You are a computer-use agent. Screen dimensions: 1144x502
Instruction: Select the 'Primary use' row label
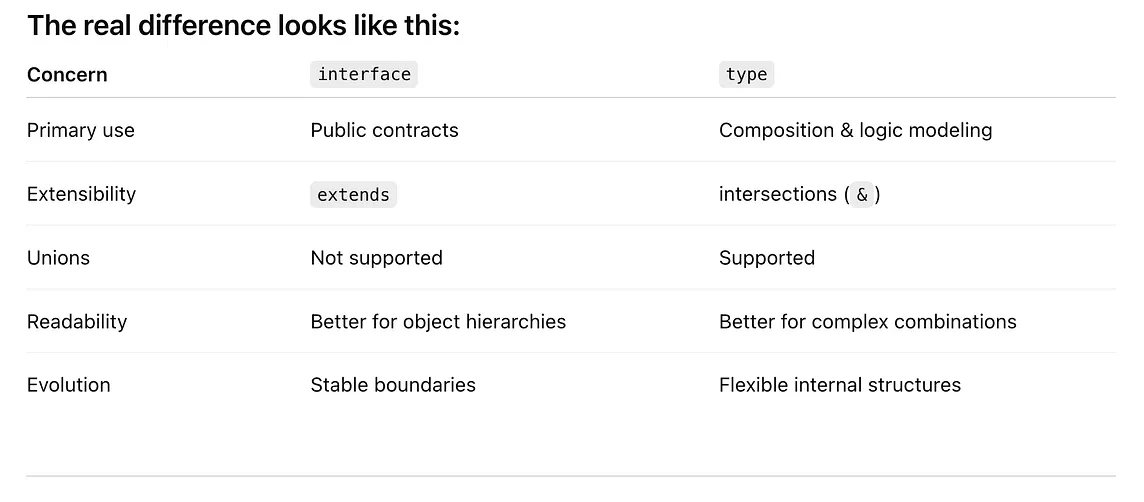click(81, 131)
